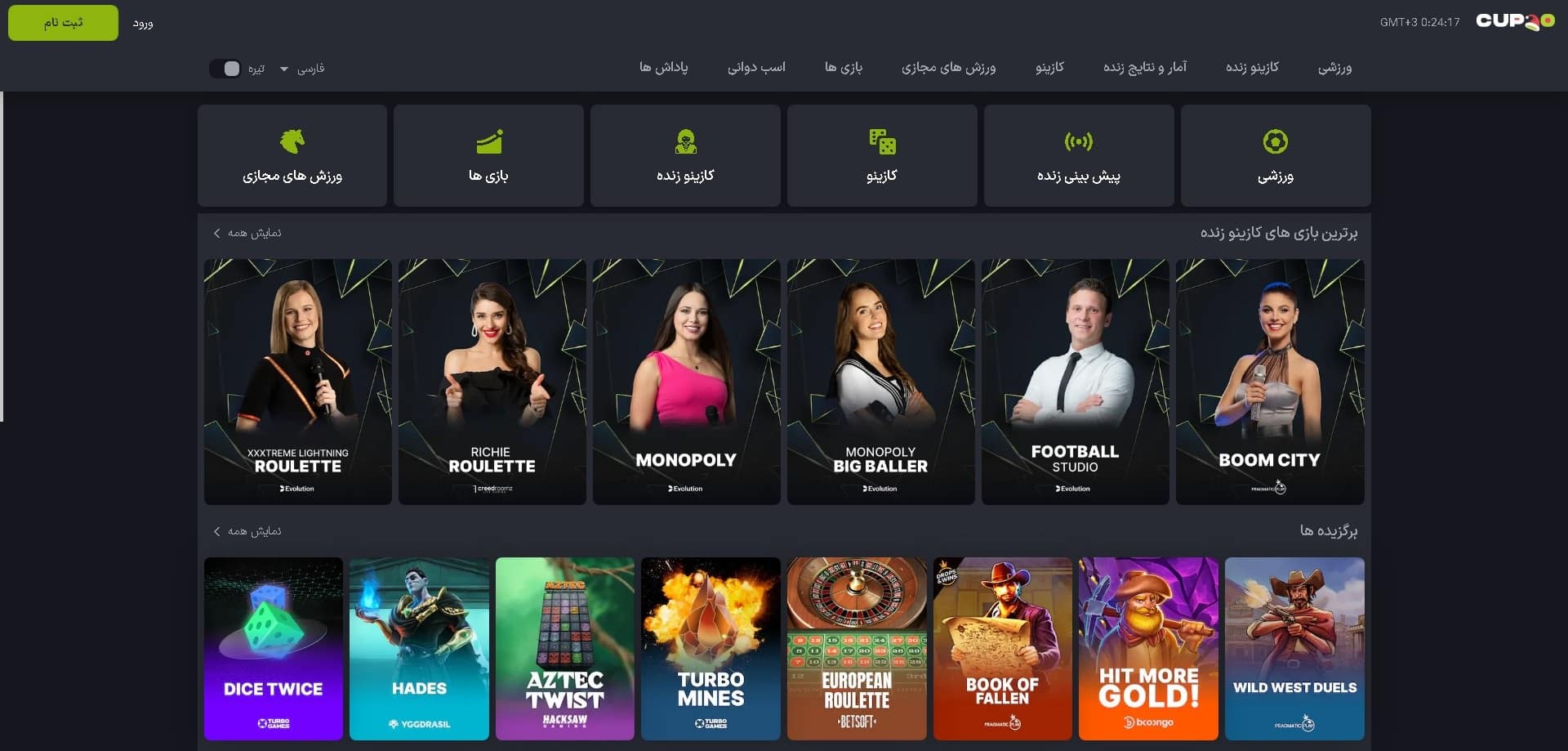Image resolution: width=1568 pixels, height=751 pixels.
Task: Click the green ثبت نام button
Action: (x=63, y=23)
